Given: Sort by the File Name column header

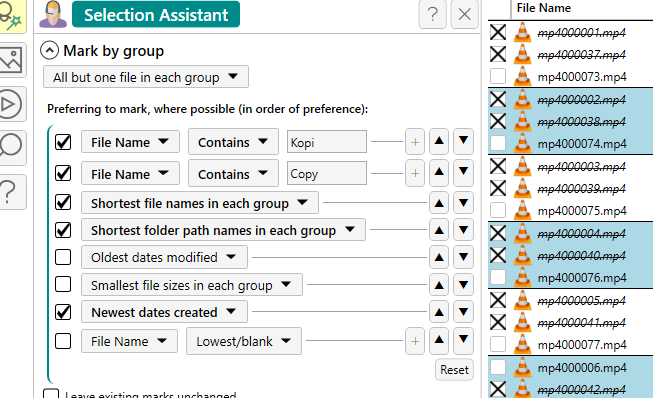Looking at the screenshot, I should (543, 8).
